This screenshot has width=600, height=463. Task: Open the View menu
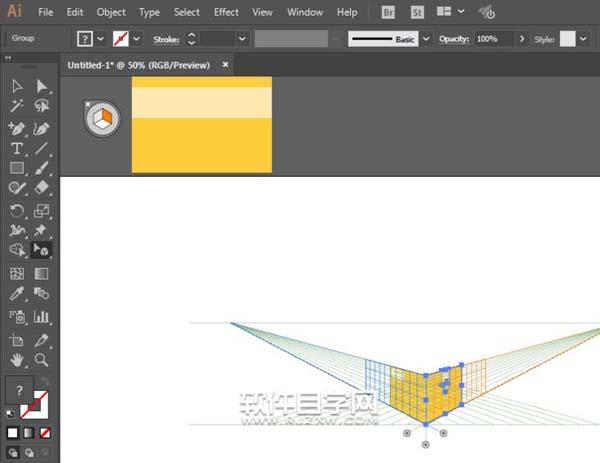coord(262,12)
